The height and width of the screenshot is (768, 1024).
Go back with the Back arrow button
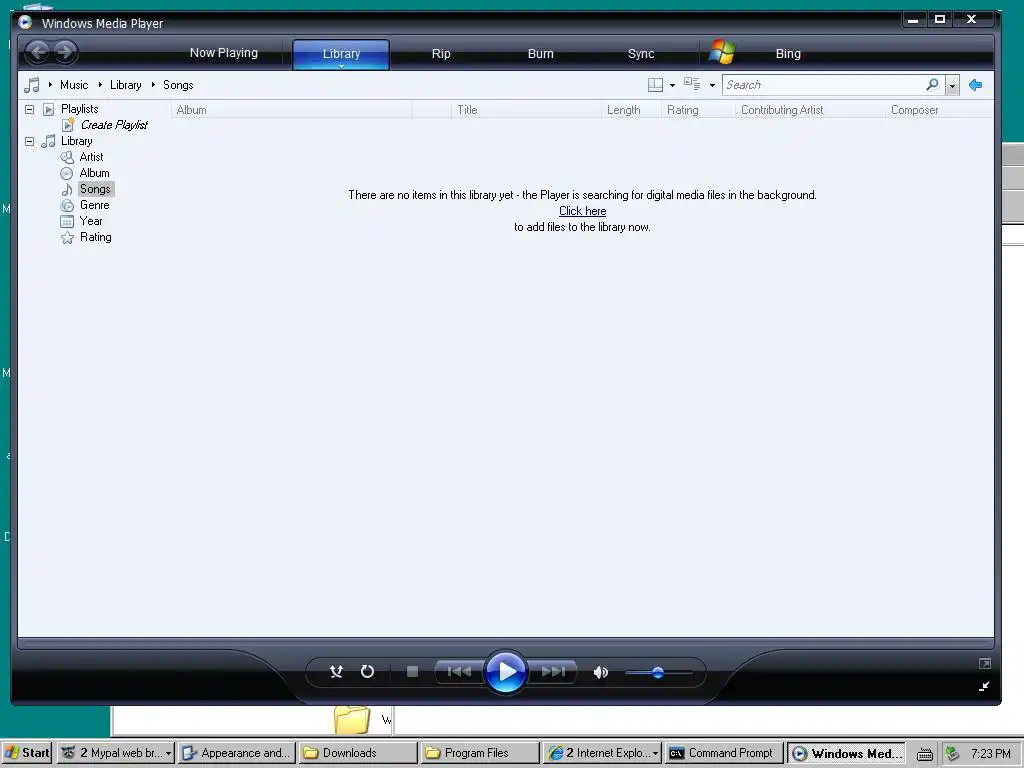pos(38,52)
